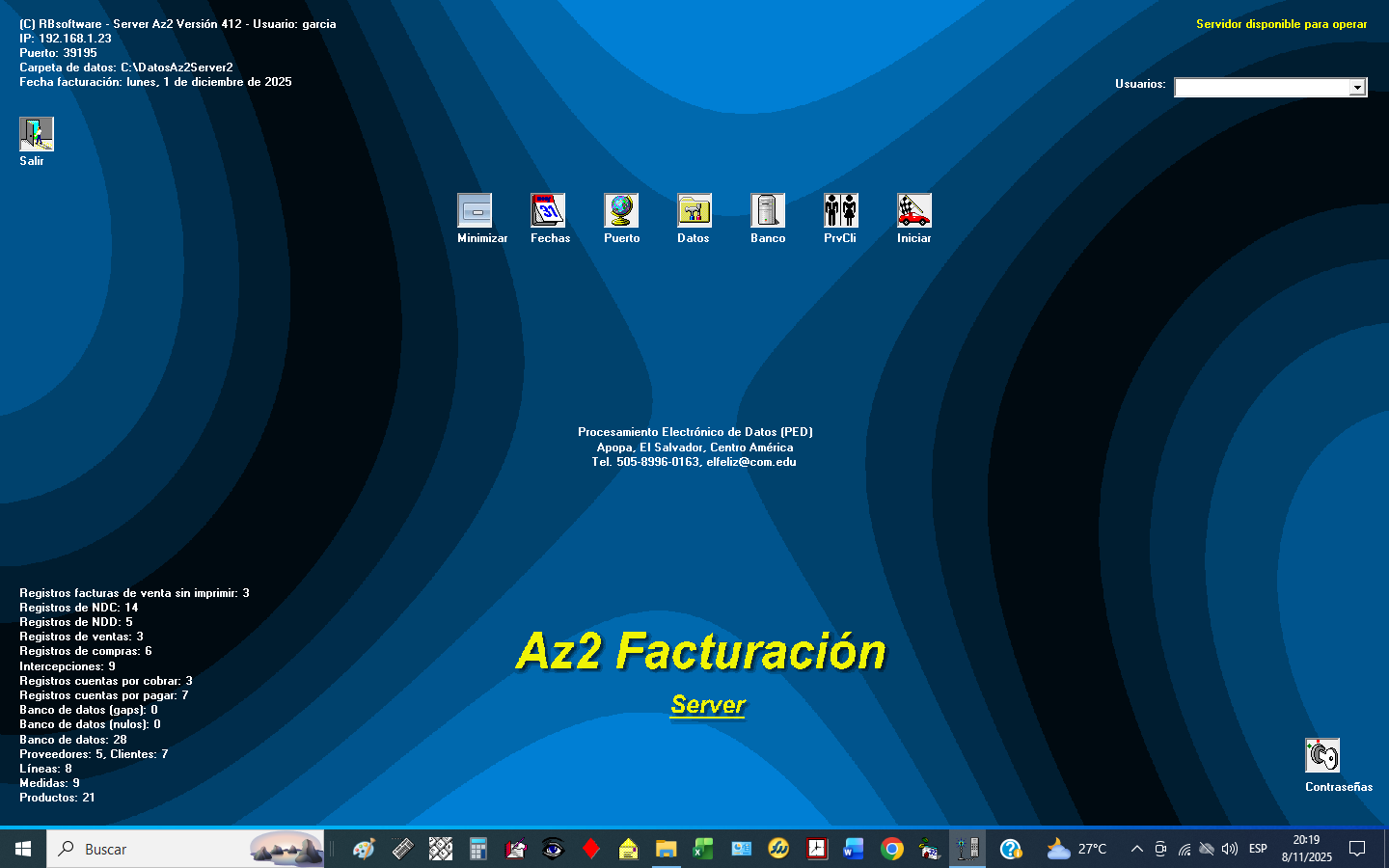Click 'Registros facturas de venta sin imprimir: 3'
Image resolution: width=1389 pixels, height=868 pixels.
(x=134, y=593)
